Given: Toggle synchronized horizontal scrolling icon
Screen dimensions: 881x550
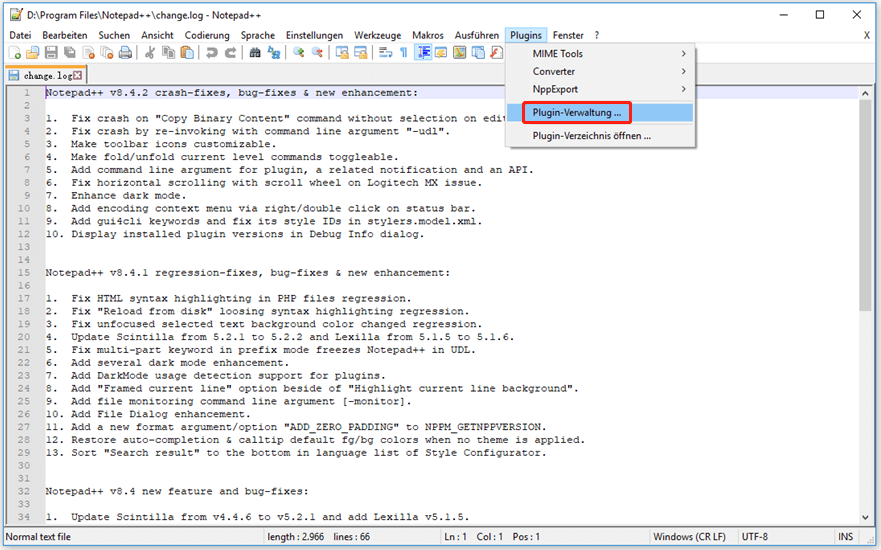Looking at the screenshot, I should click(x=360, y=53).
